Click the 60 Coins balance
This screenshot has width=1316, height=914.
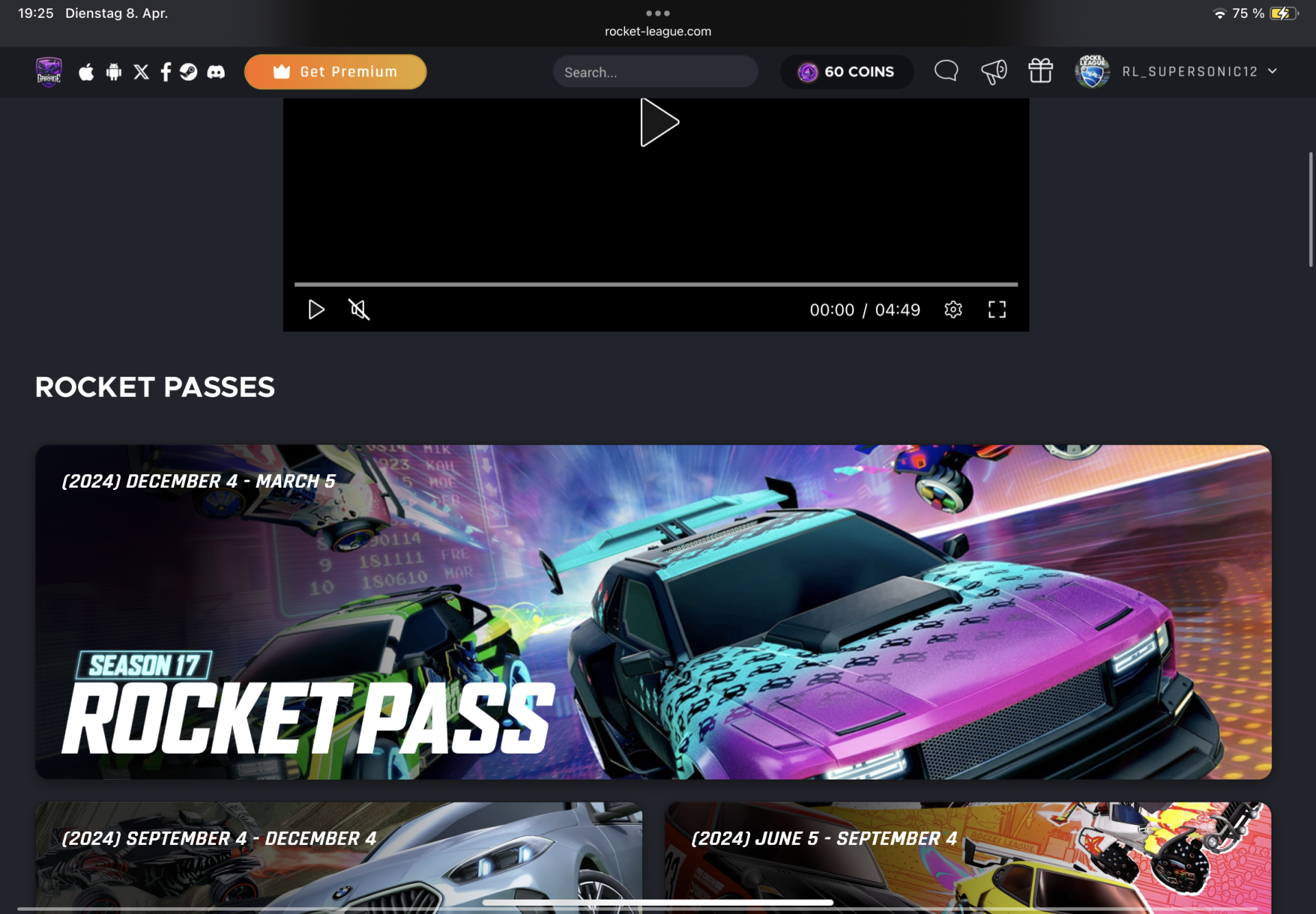tap(846, 71)
